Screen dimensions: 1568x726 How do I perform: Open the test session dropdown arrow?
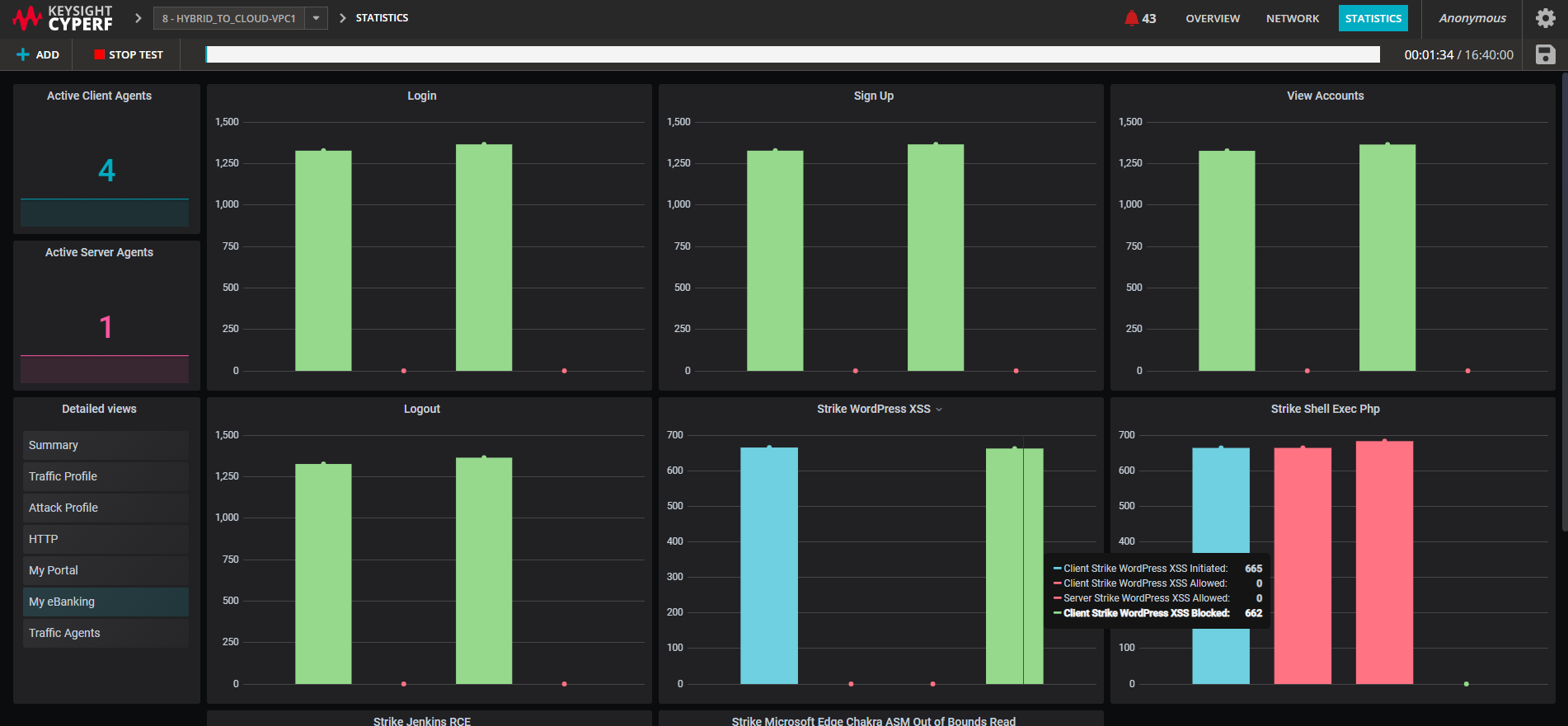[316, 18]
